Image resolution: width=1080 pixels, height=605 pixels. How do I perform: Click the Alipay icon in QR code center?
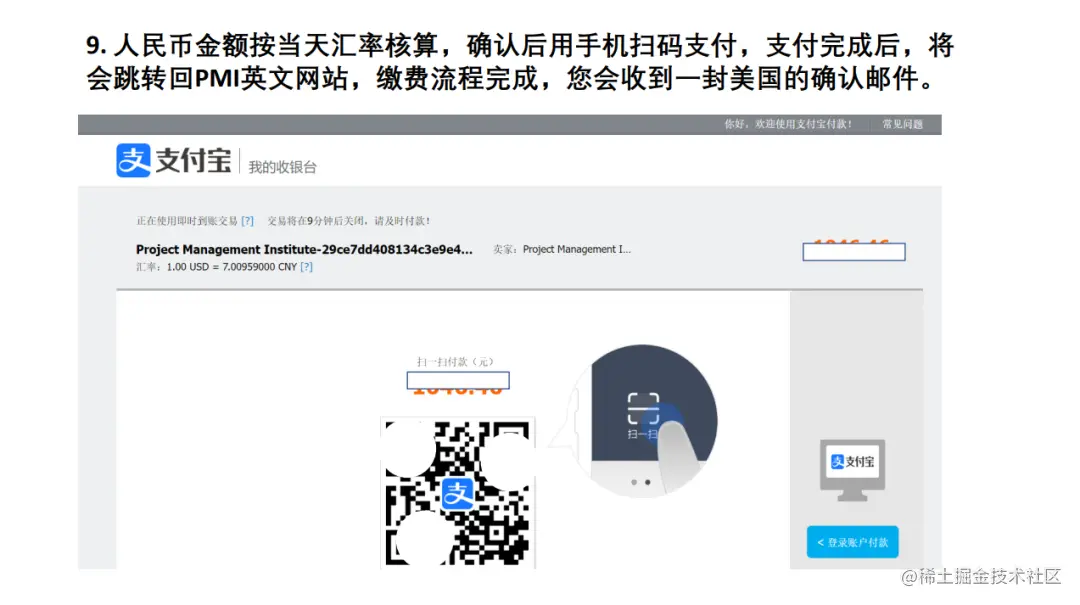tap(457, 493)
